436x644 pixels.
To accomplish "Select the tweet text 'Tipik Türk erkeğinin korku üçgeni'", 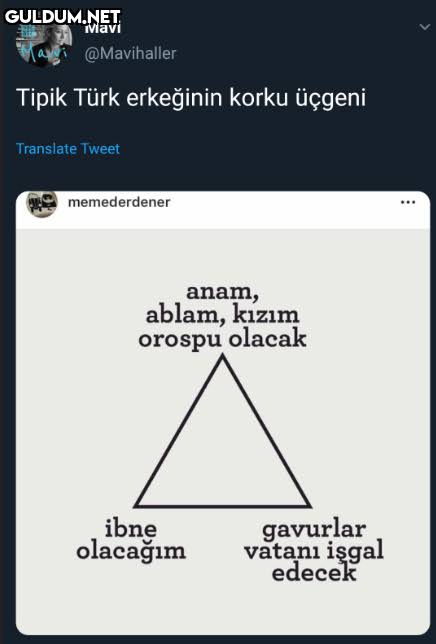I will pyautogui.click(x=191, y=98).
